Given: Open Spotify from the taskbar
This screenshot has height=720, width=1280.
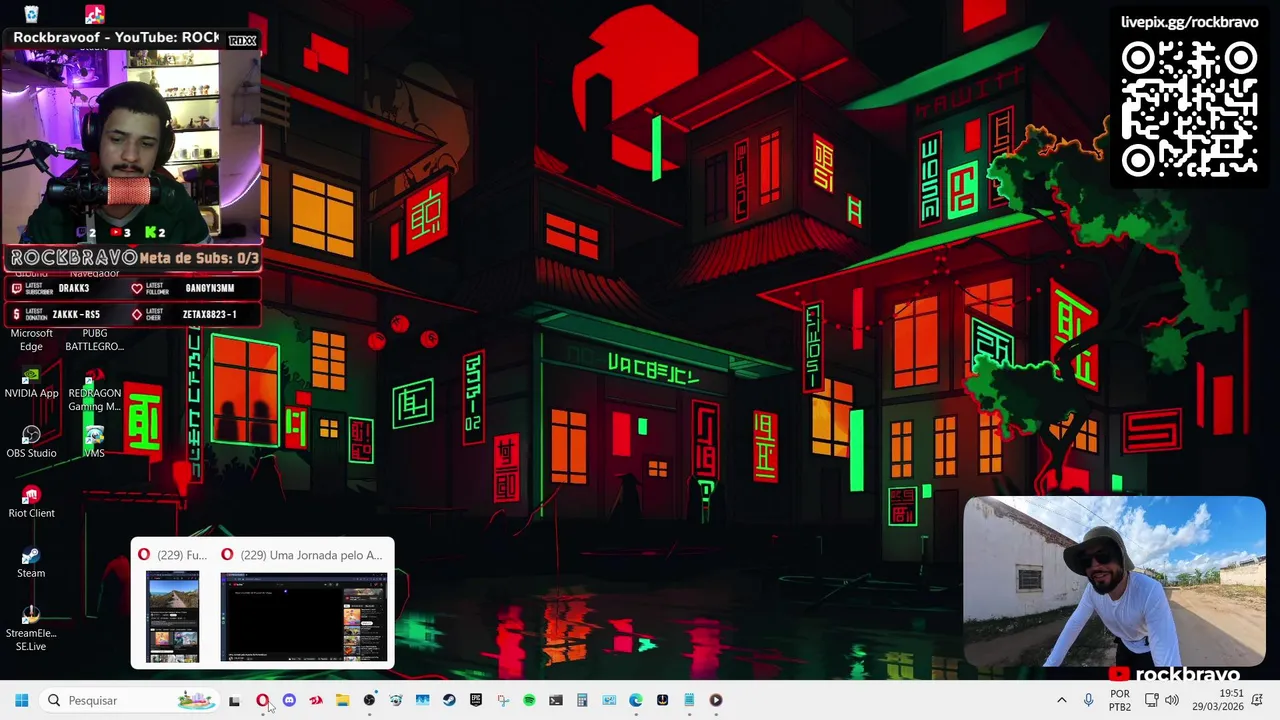Looking at the screenshot, I should 529,700.
